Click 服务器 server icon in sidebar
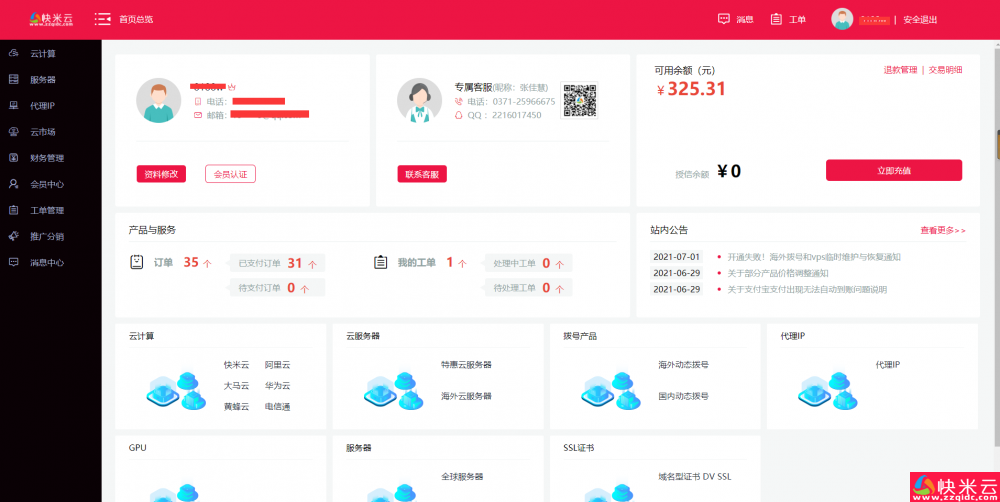The height and width of the screenshot is (502, 1000). coord(13,79)
